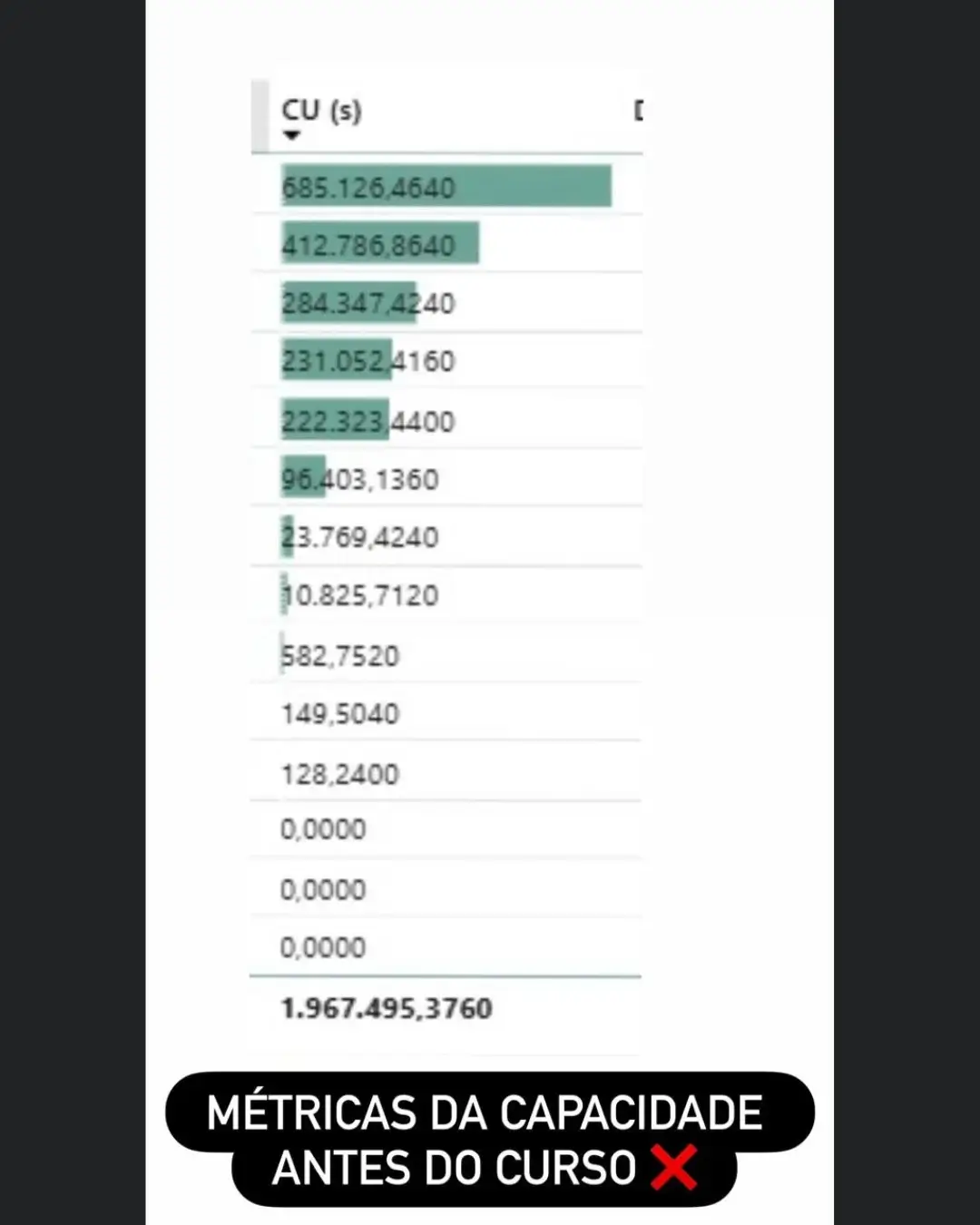Select the 96.403,1360 row
This screenshot has width=980, height=1225.
tap(359, 479)
